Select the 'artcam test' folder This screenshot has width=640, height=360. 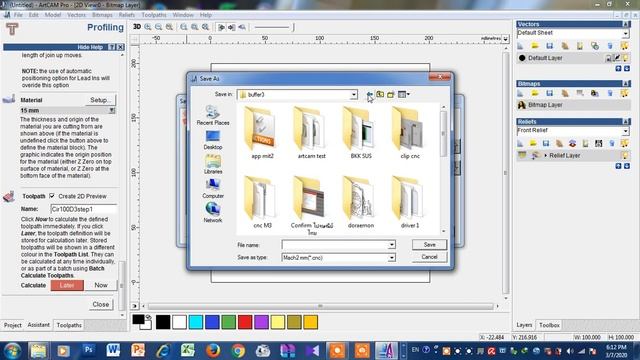click(311, 133)
